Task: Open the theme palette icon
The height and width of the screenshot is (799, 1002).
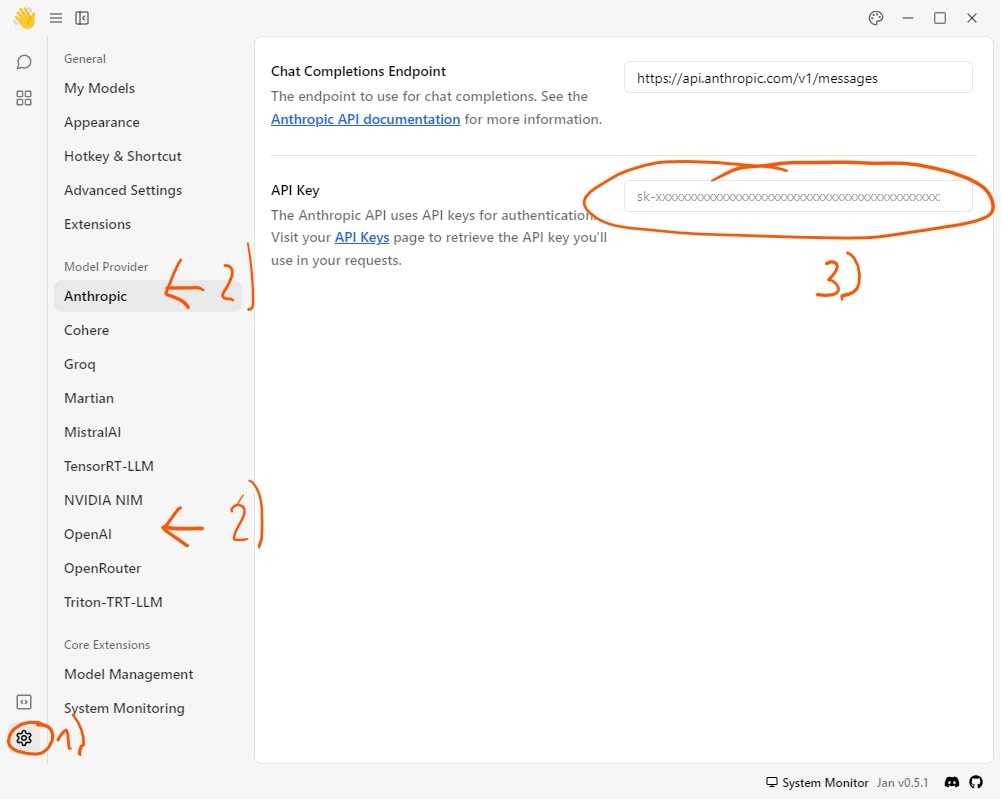Action: (x=876, y=18)
